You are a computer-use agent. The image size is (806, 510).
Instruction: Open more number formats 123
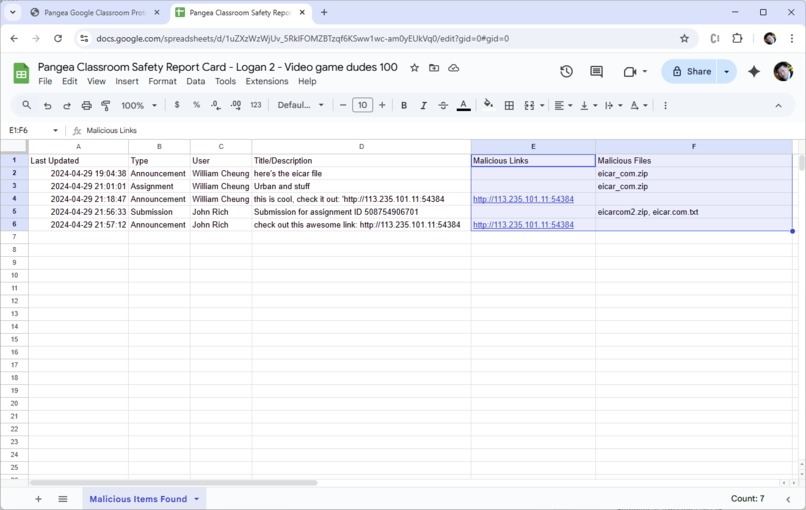click(255, 105)
